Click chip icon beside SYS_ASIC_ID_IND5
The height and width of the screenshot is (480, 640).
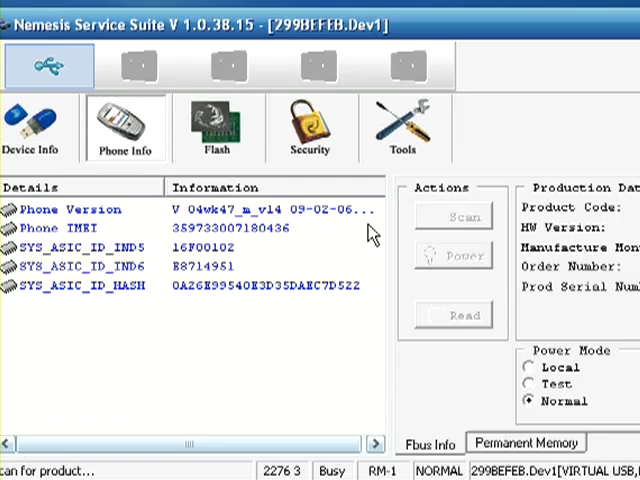click(x=9, y=247)
